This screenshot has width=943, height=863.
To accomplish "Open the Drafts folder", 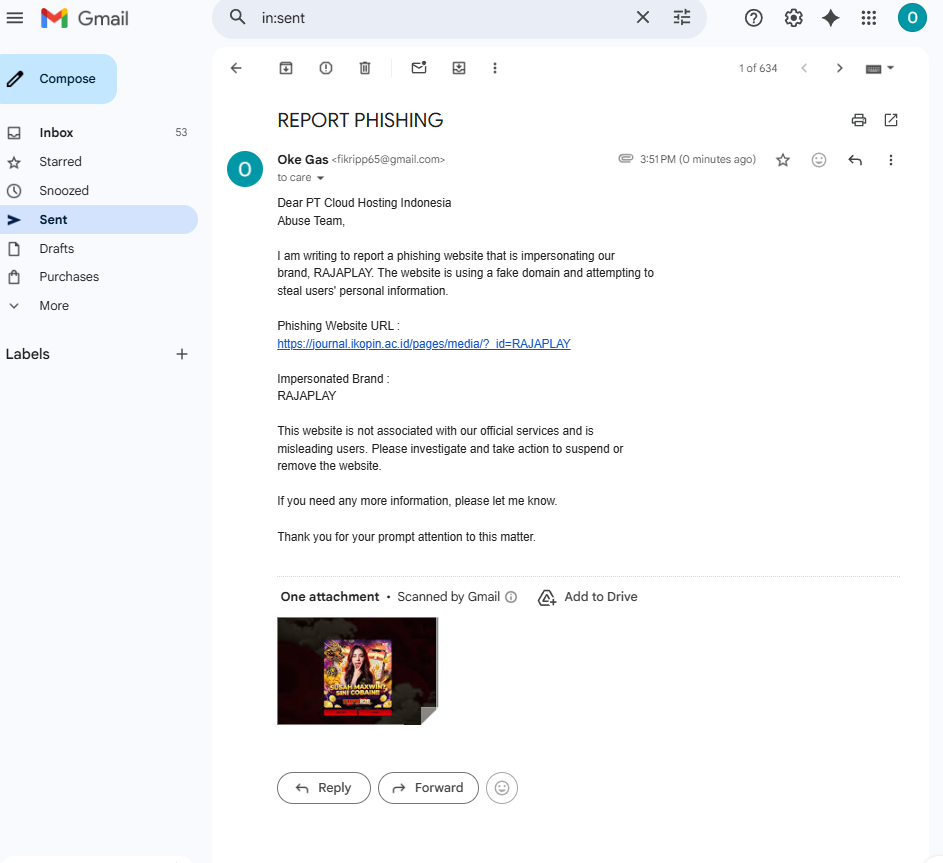I will pos(99,248).
